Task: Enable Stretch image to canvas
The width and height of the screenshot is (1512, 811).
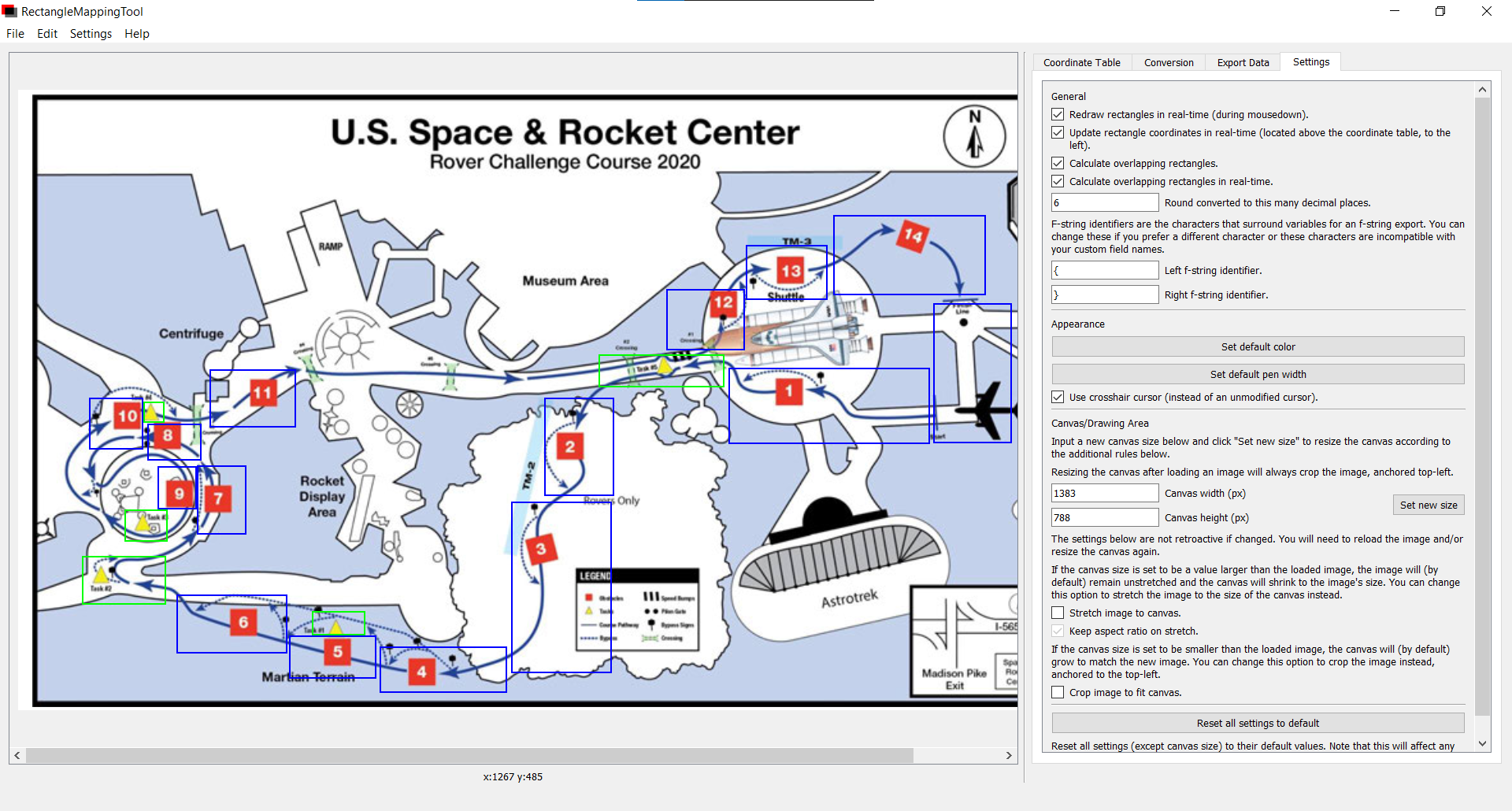Action: point(1058,613)
